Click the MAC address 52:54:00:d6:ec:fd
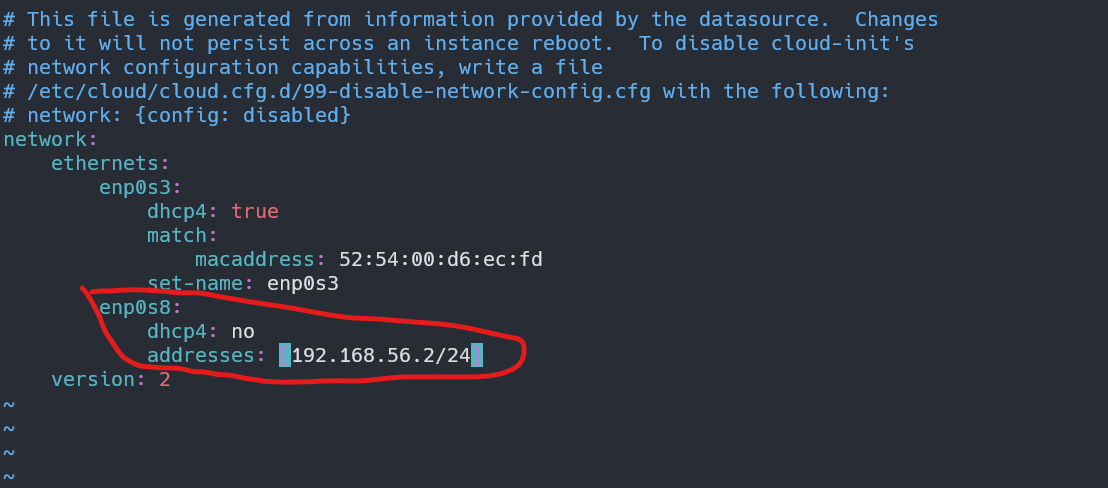1108x488 pixels. pyautogui.click(x=440, y=259)
